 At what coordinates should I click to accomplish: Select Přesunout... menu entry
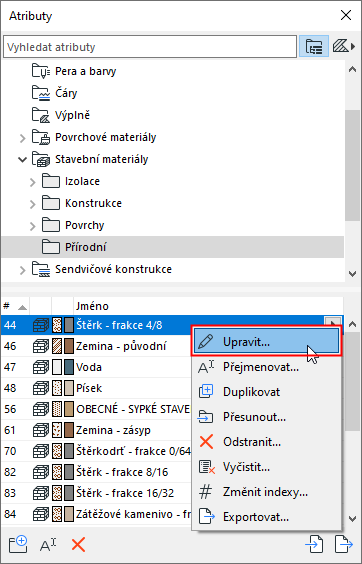(x=266, y=417)
